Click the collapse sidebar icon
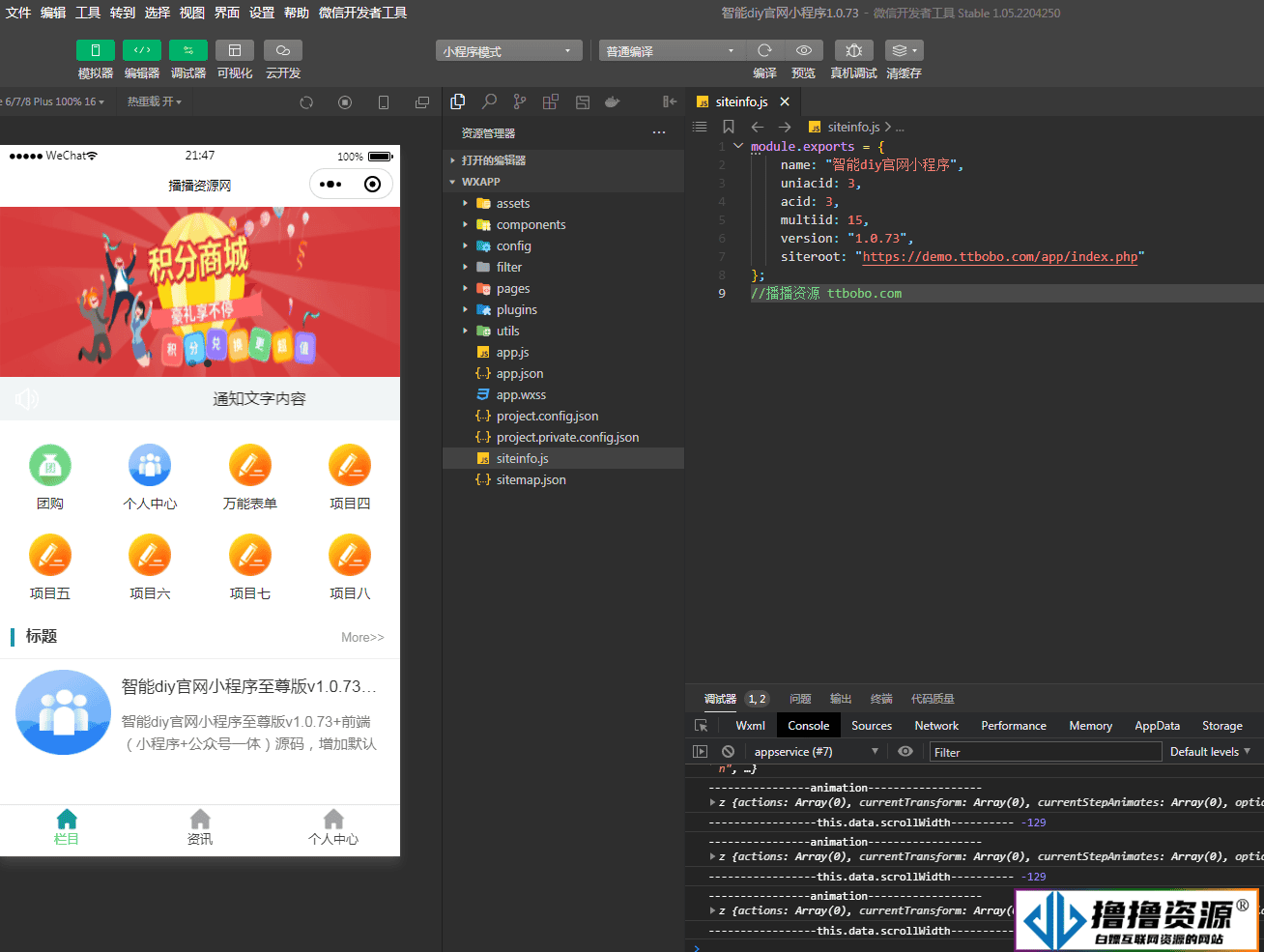 670,101
